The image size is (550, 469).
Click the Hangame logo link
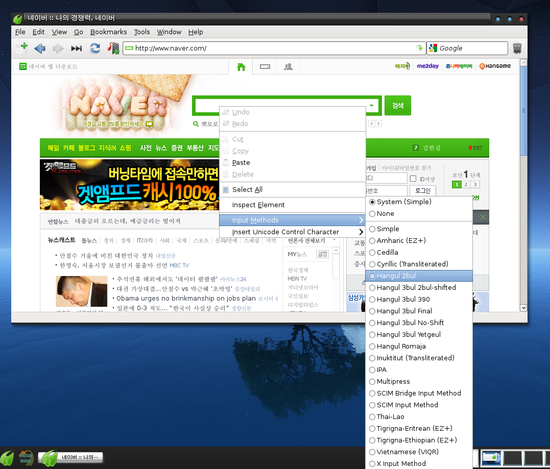coord(495,66)
